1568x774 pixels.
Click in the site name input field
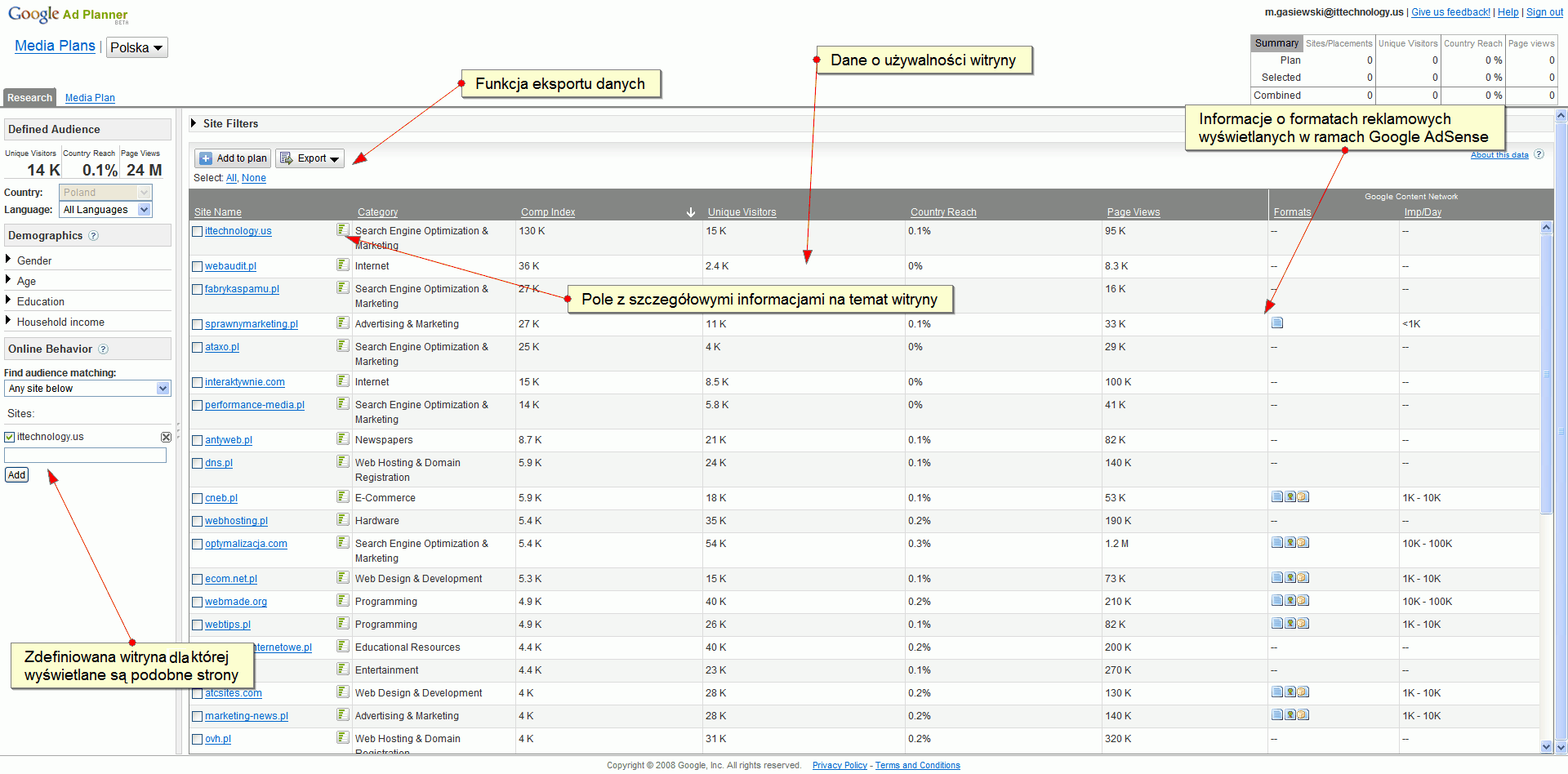pos(85,456)
